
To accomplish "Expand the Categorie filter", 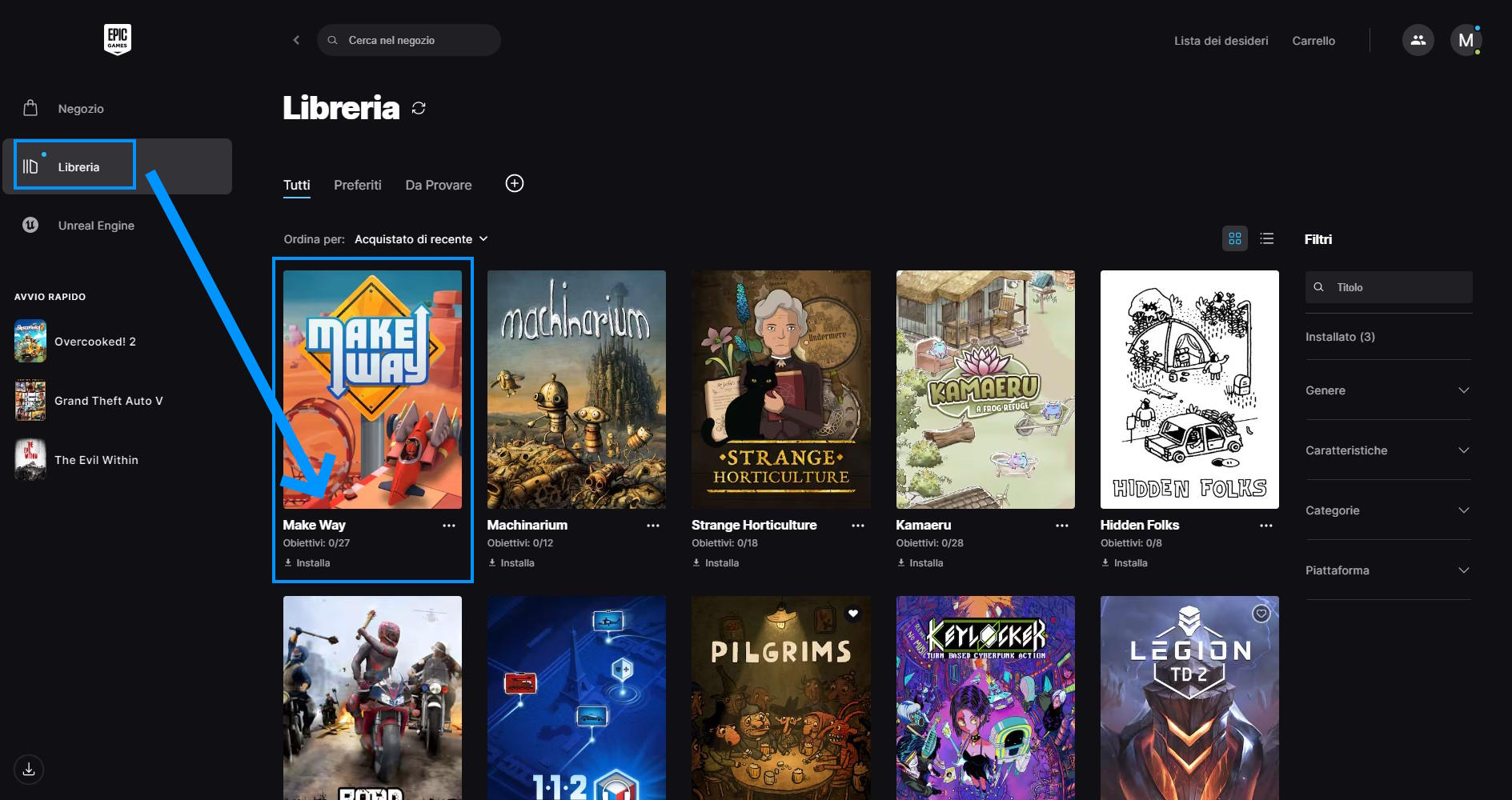I will pos(1388,510).
